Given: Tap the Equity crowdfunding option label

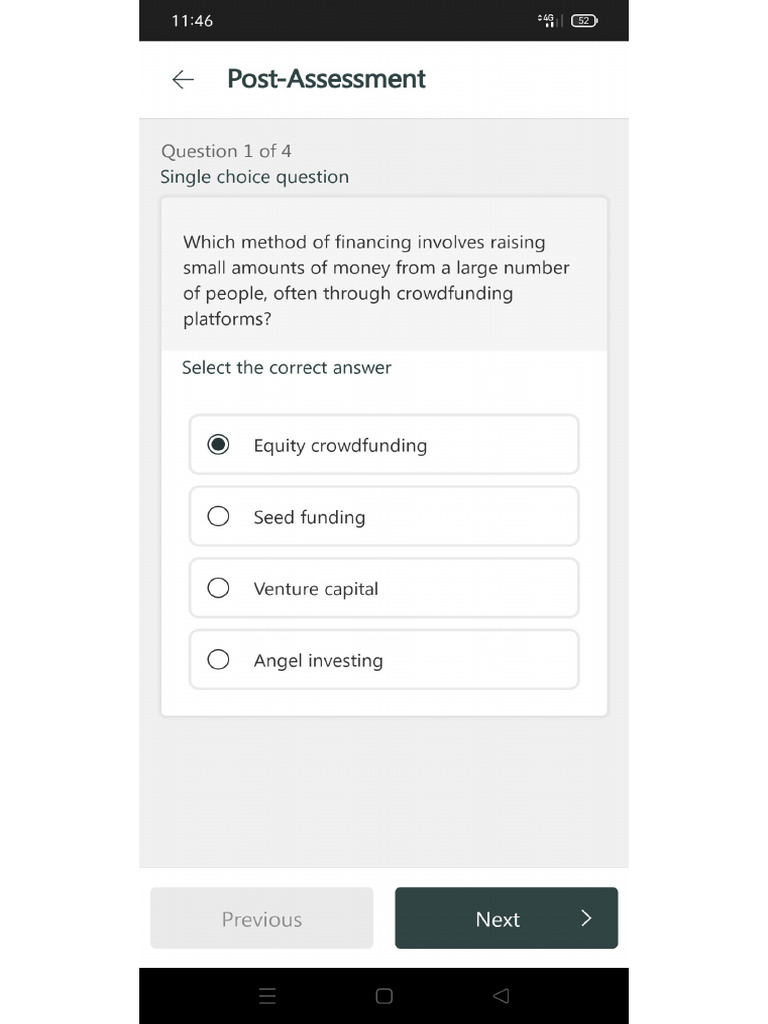Looking at the screenshot, I should [340, 446].
